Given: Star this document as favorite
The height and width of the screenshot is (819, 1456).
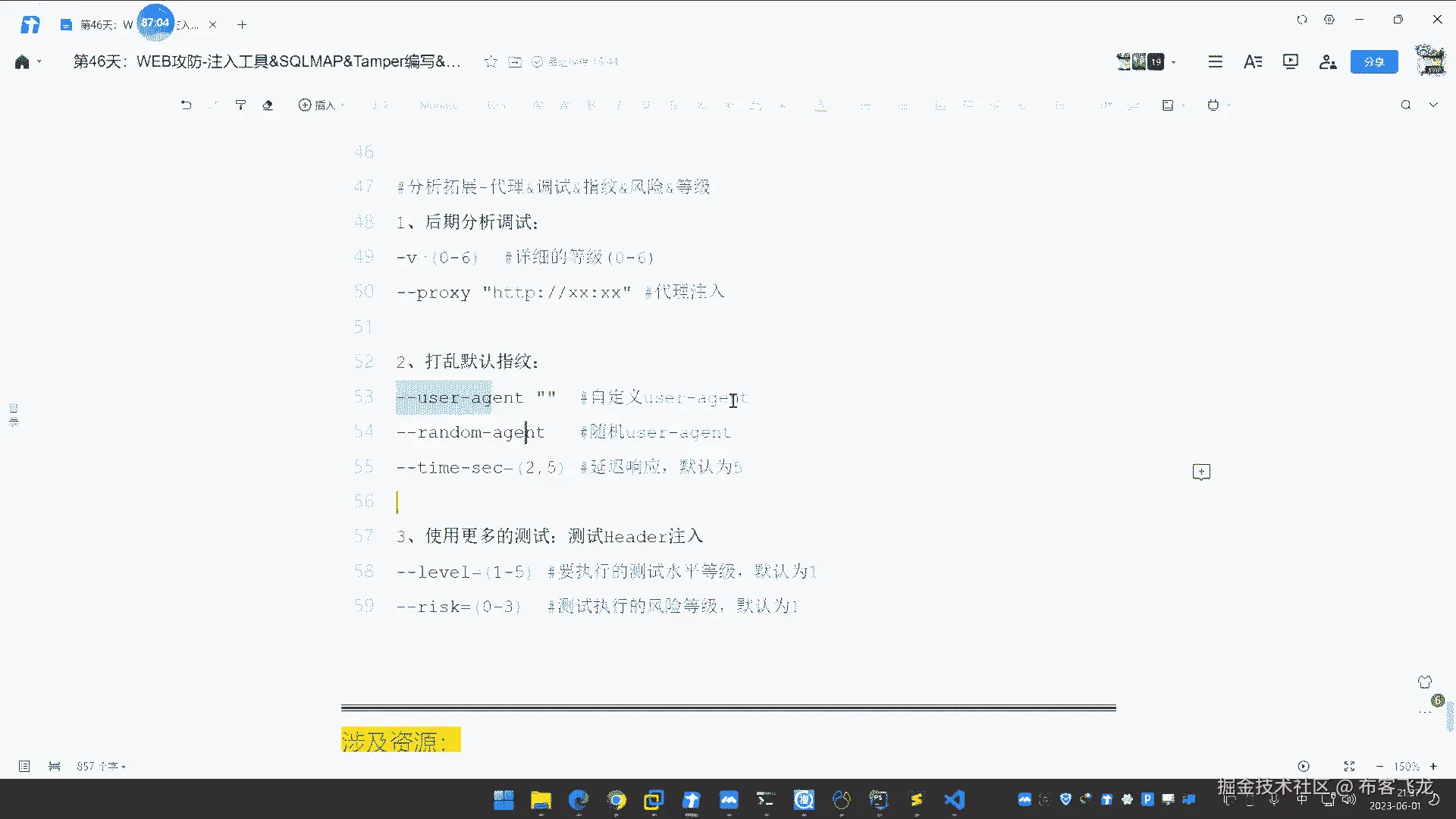Looking at the screenshot, I should [491, 62].
